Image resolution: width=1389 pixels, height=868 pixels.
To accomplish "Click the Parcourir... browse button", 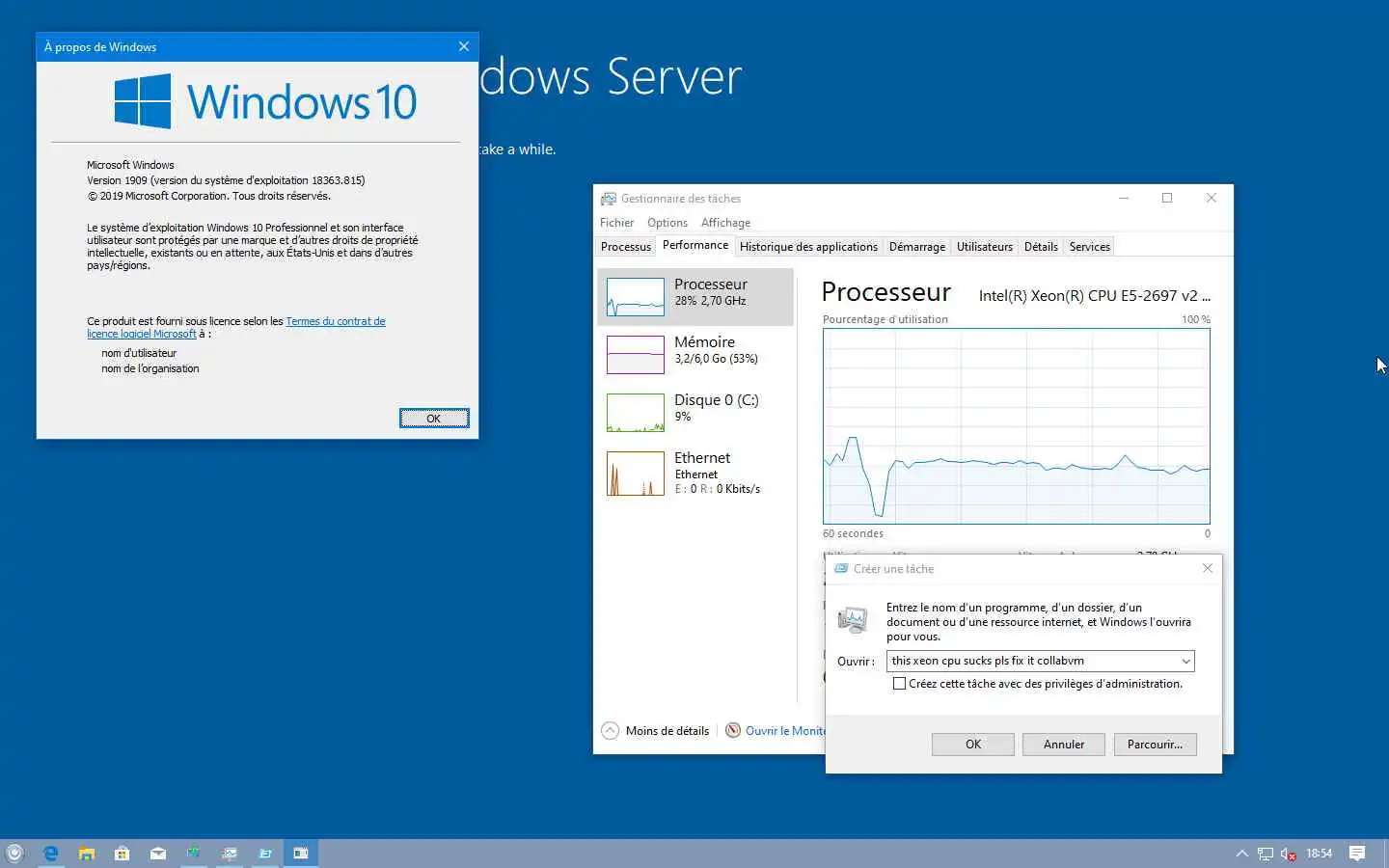I will click(1156, 745).
